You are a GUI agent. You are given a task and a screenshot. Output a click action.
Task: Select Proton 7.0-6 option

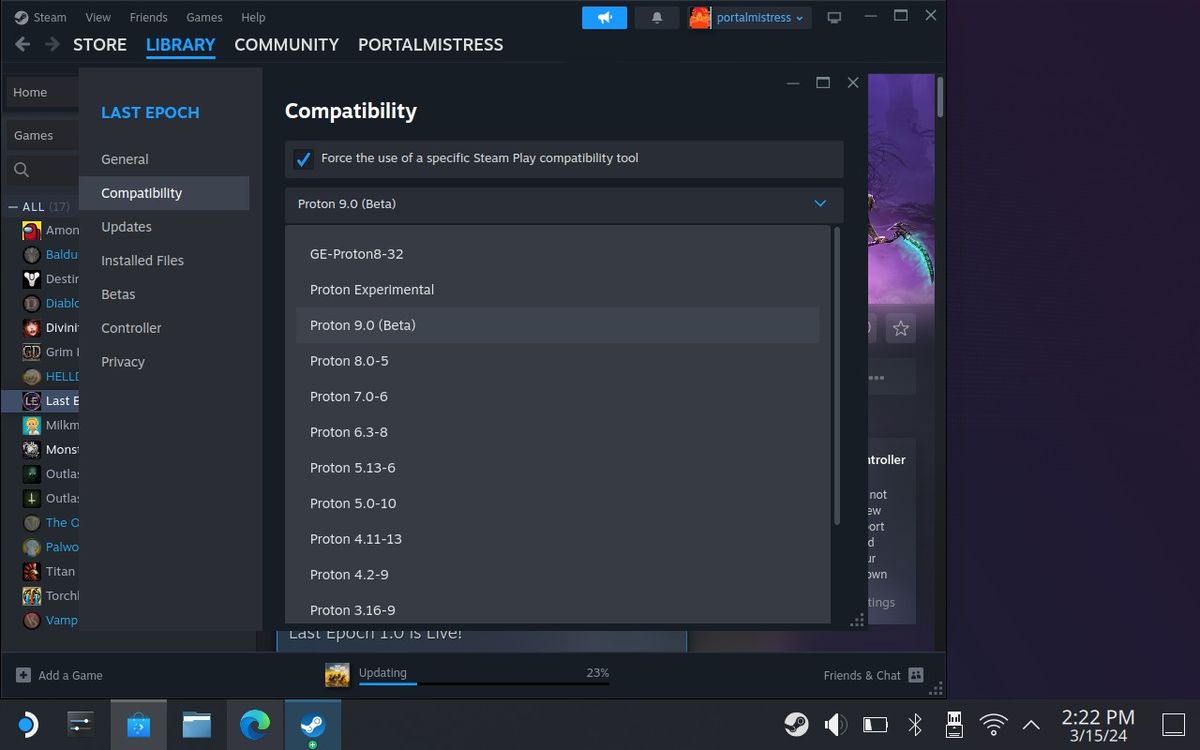coord(557,397)
